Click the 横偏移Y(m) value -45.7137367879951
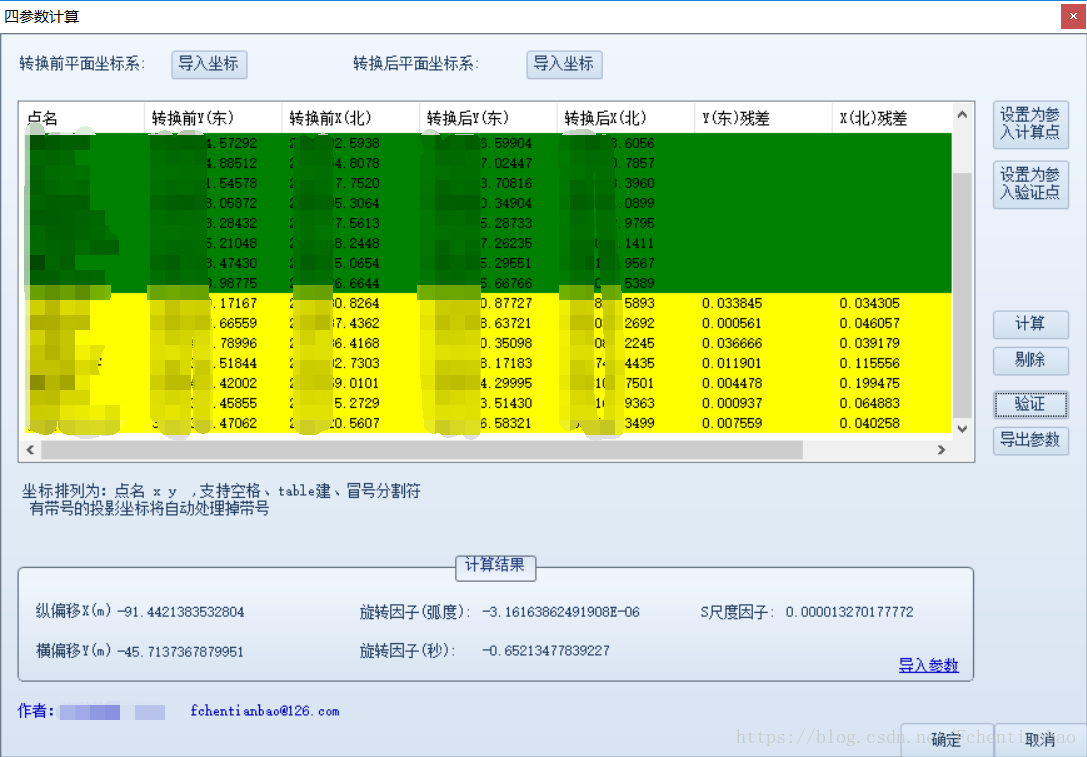Viewport: 1087px width, 757px height. (x=180, y=652)
